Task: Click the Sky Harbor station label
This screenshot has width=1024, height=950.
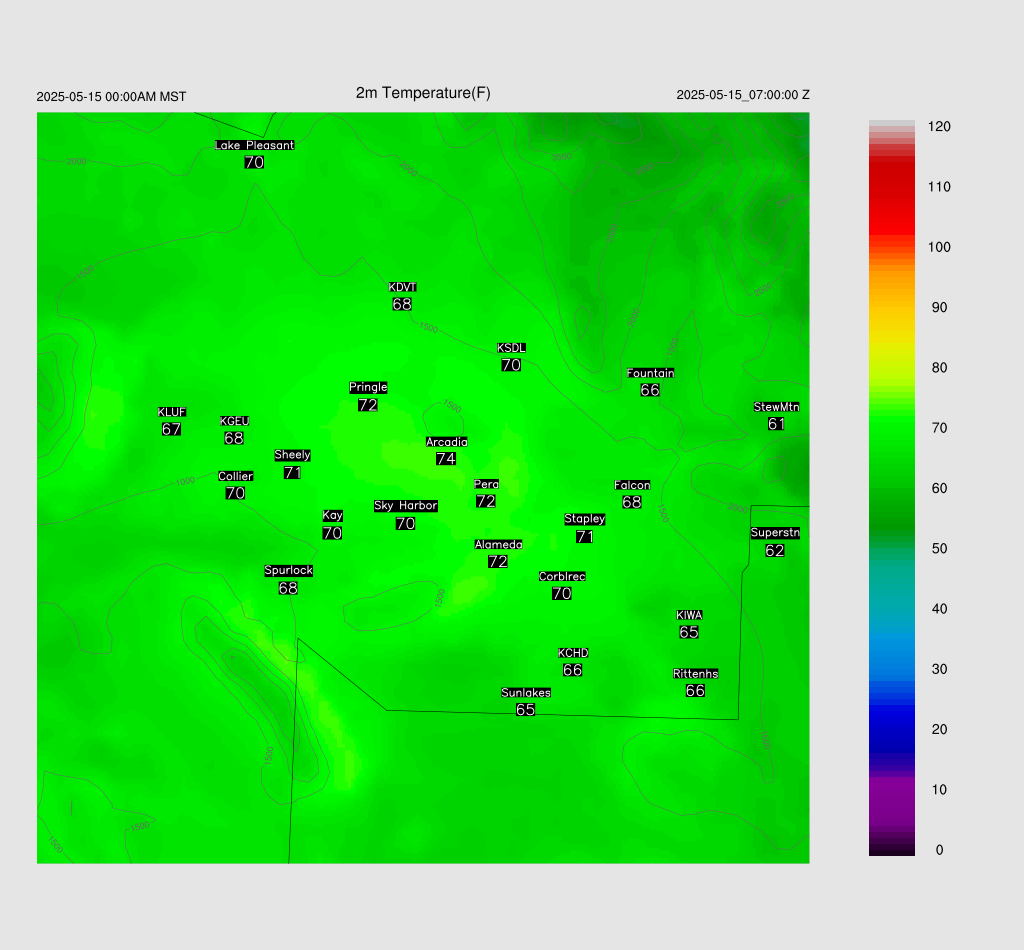Action: [406, 505]
